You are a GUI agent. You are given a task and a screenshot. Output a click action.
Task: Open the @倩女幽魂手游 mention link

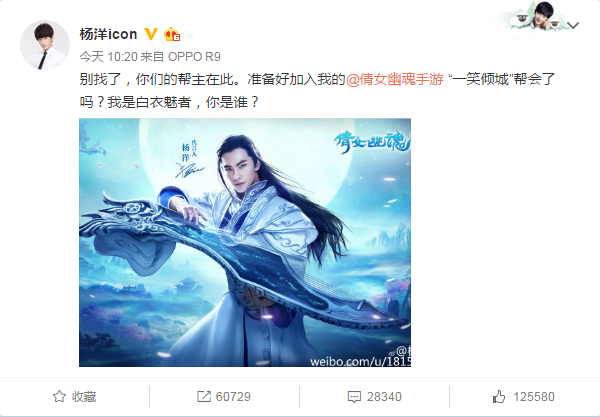pyautogui.click(x=395, y=79)
